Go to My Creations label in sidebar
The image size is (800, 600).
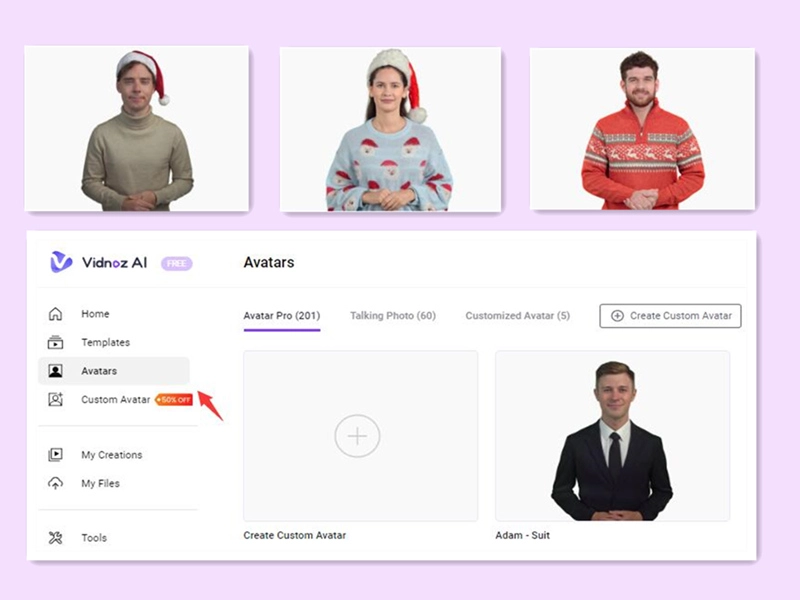click(x=111, y=455)
